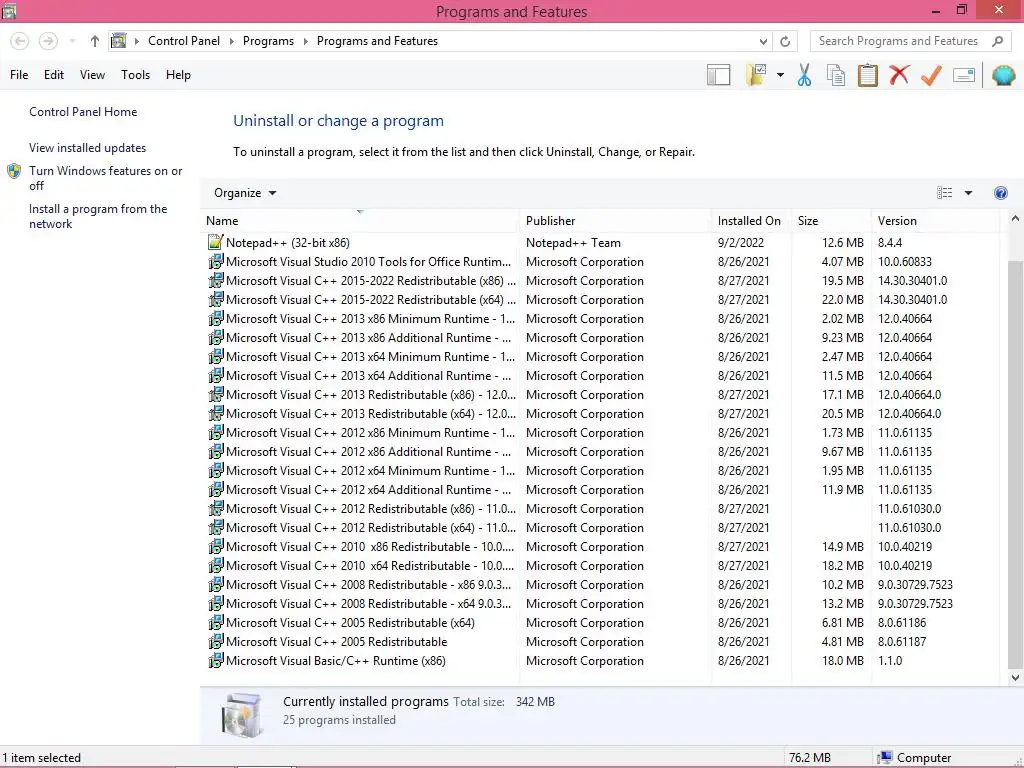The width and height of the screenshot is (1024, 768).
Task: Click the Up arrow navigation icon
Action: [x=95, y=41]
